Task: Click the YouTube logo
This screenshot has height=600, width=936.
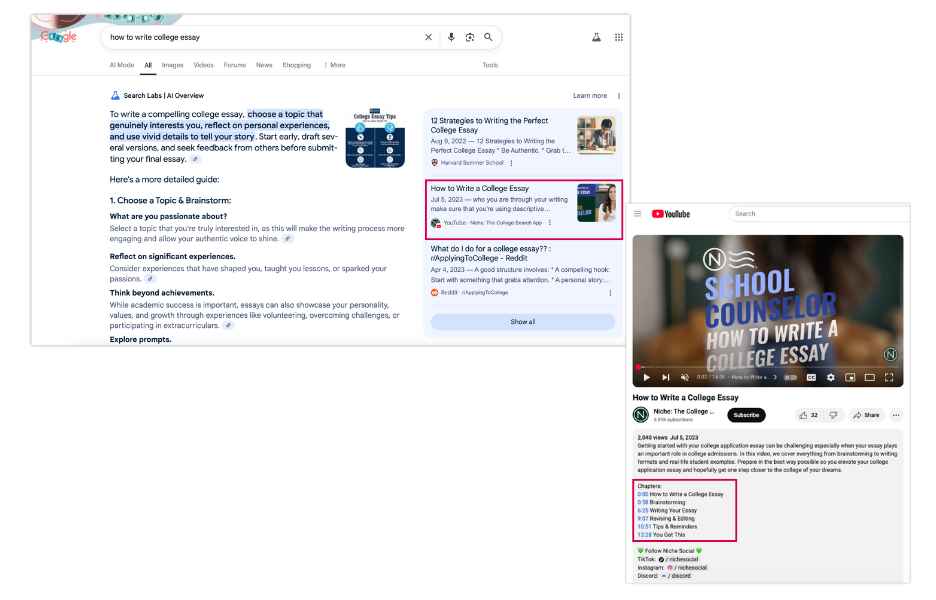Action: tap(671, 214)
